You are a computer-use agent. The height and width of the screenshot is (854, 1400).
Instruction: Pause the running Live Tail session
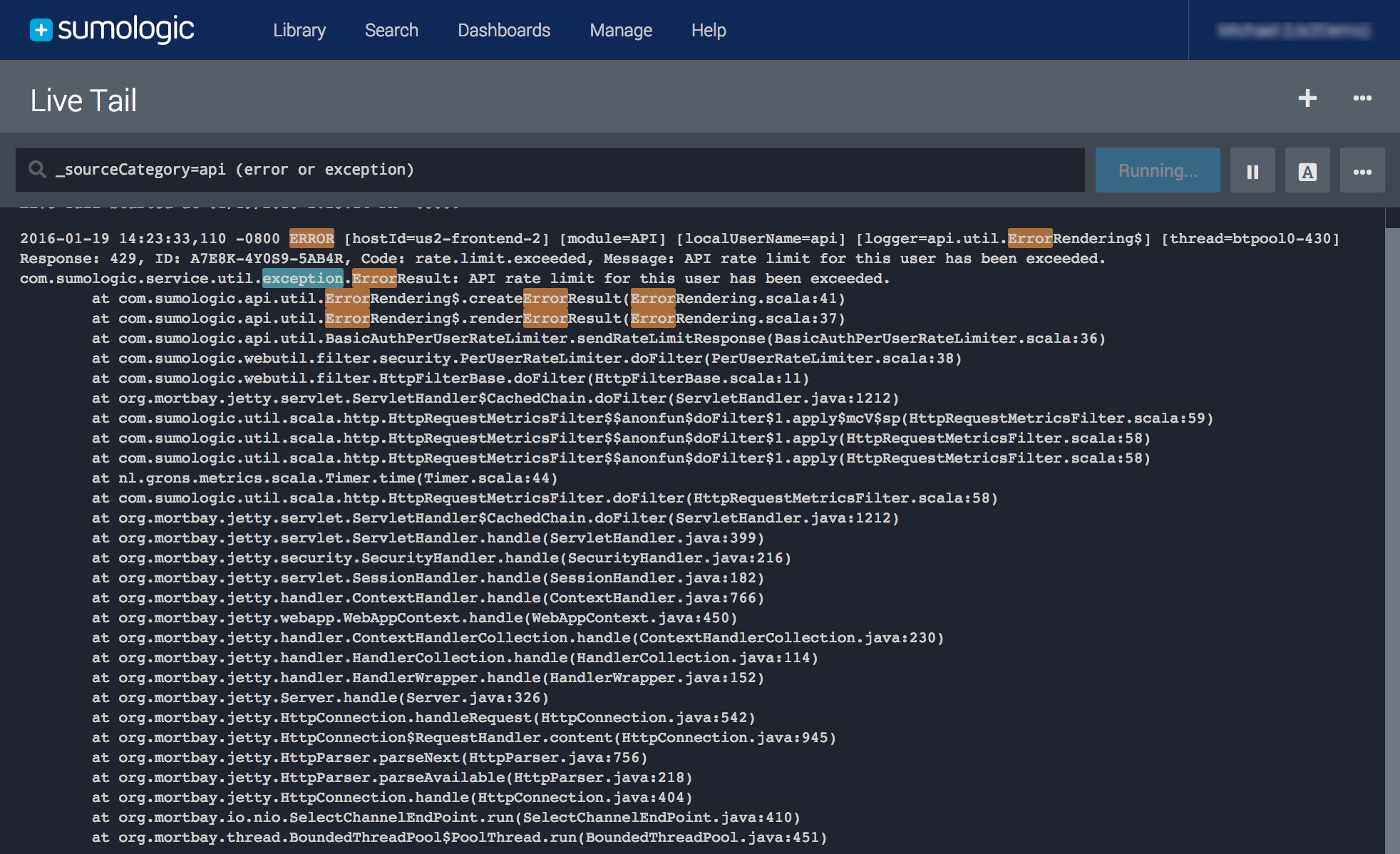(1252, 171)
